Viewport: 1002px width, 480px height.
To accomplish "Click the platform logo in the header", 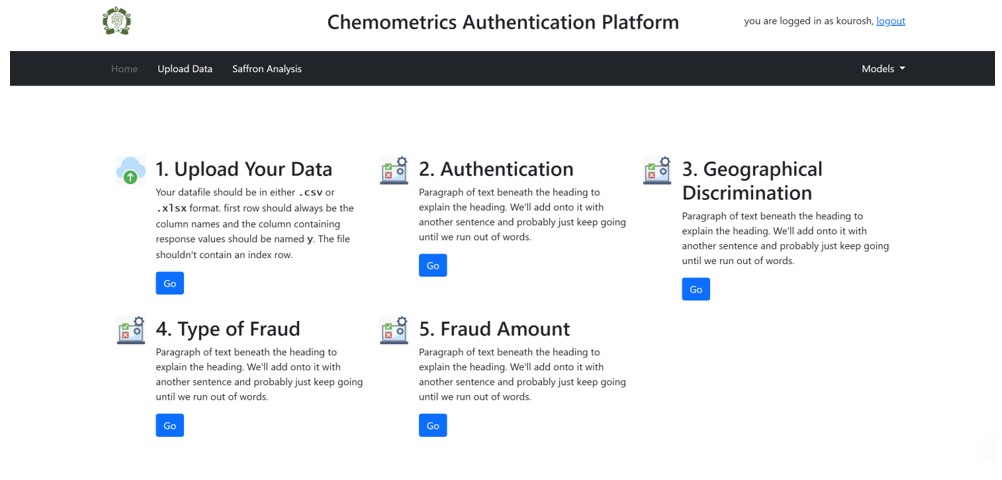I will tap(117, 21).
